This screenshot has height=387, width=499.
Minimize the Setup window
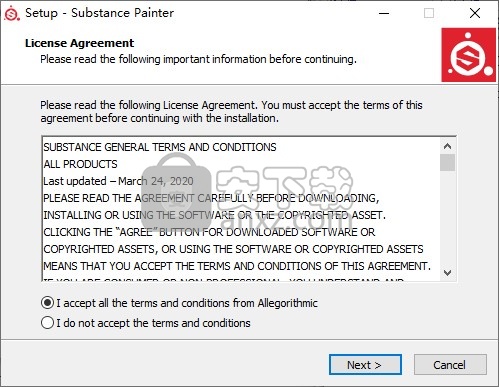pyautogui.click(x=384, y=13)
